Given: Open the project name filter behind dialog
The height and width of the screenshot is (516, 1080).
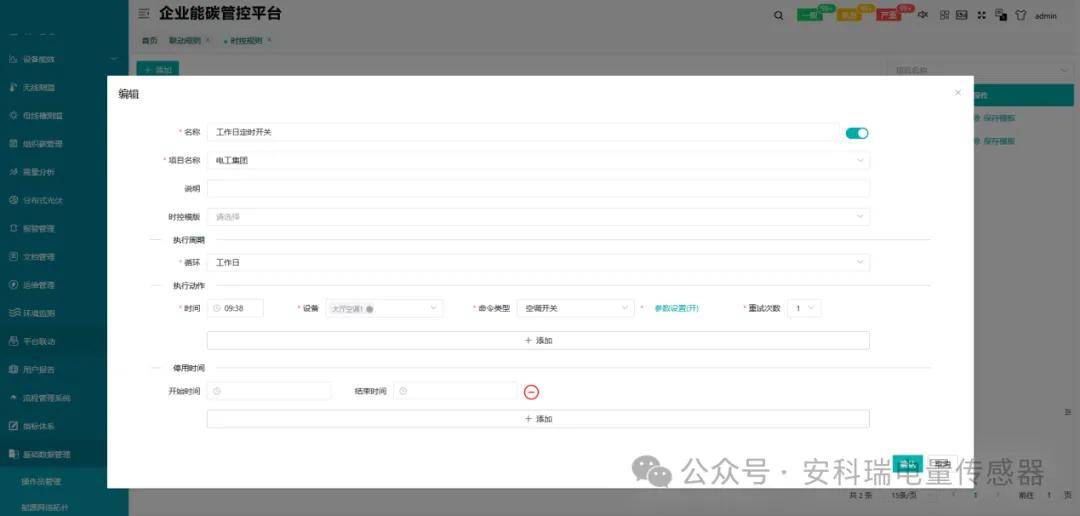Looking at the screenshot, I should pos(980,70).
